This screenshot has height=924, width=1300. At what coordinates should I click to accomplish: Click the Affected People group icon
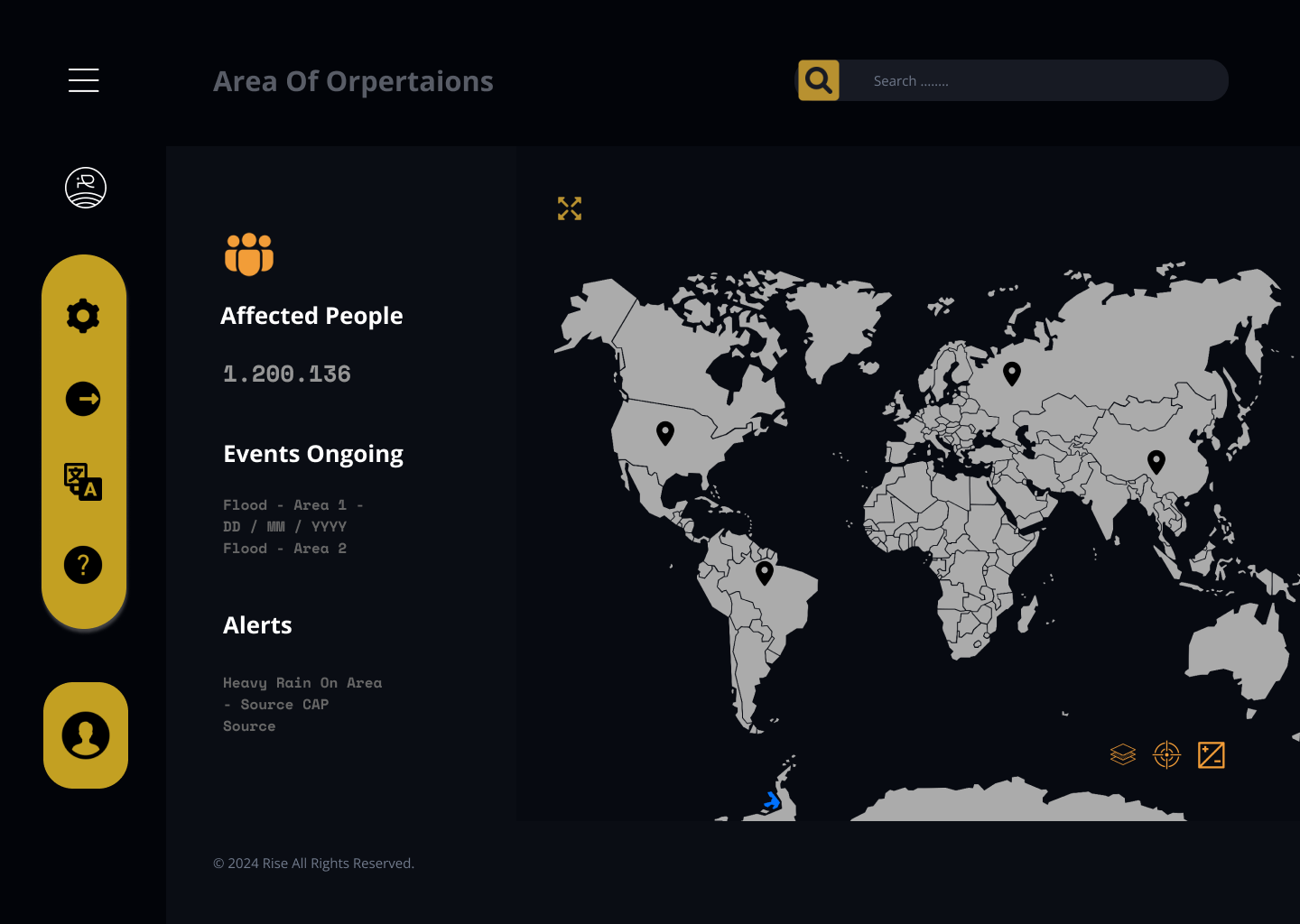coord(249,254)
